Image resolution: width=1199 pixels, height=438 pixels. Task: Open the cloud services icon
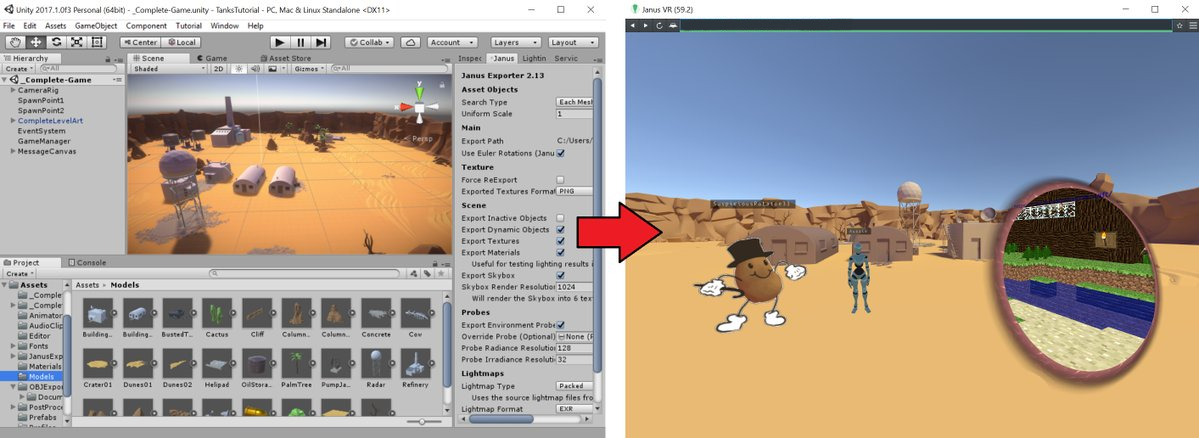(410, 43)
